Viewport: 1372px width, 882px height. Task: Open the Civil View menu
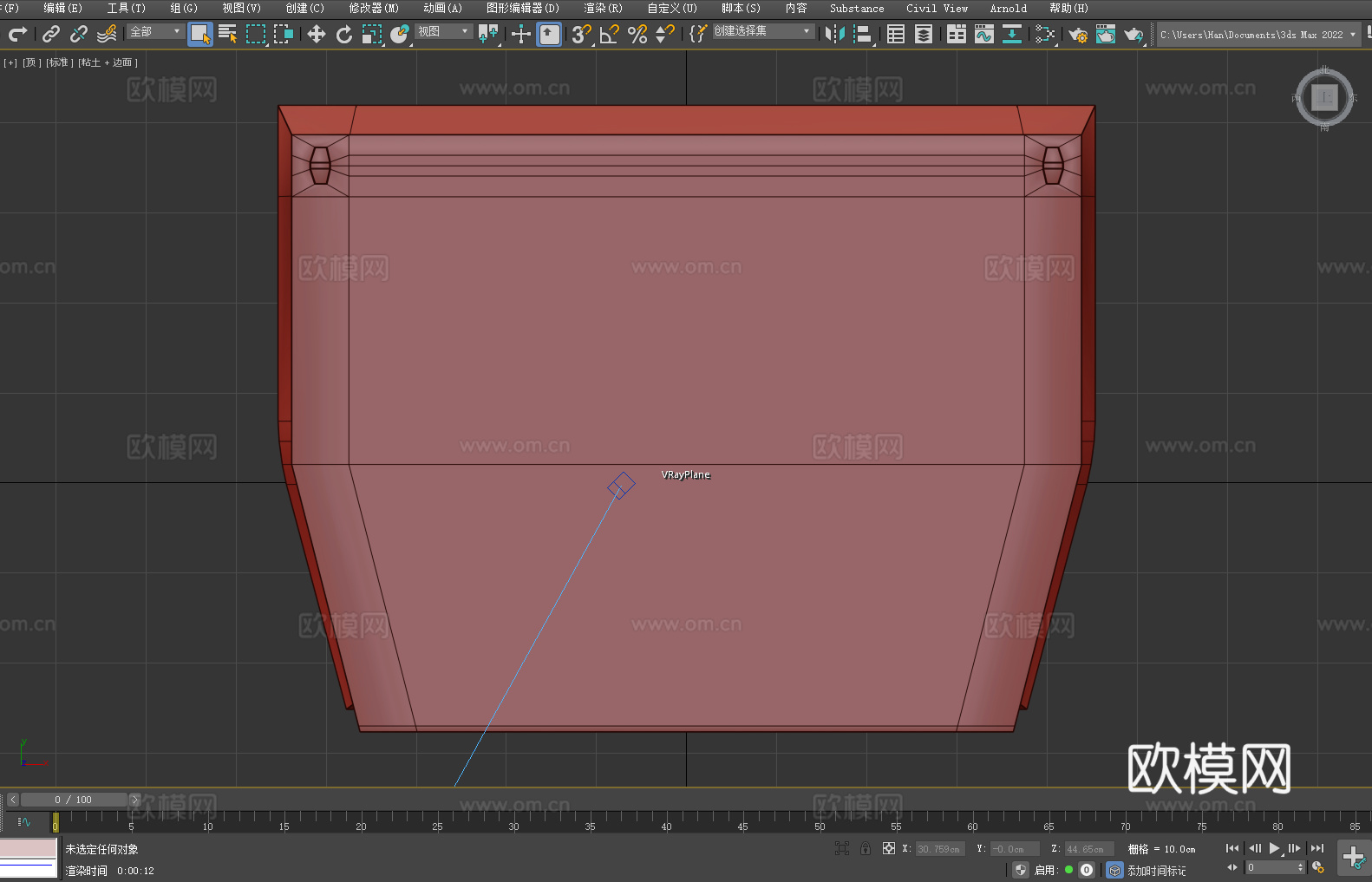938,8
